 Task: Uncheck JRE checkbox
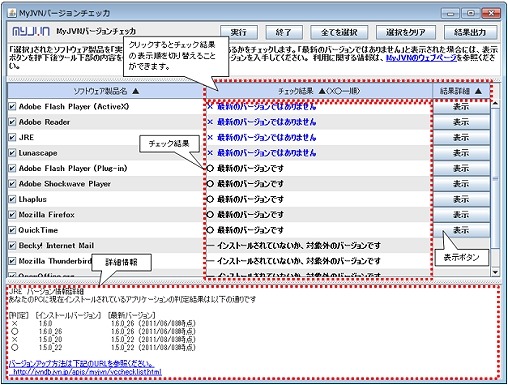(12, 137)
